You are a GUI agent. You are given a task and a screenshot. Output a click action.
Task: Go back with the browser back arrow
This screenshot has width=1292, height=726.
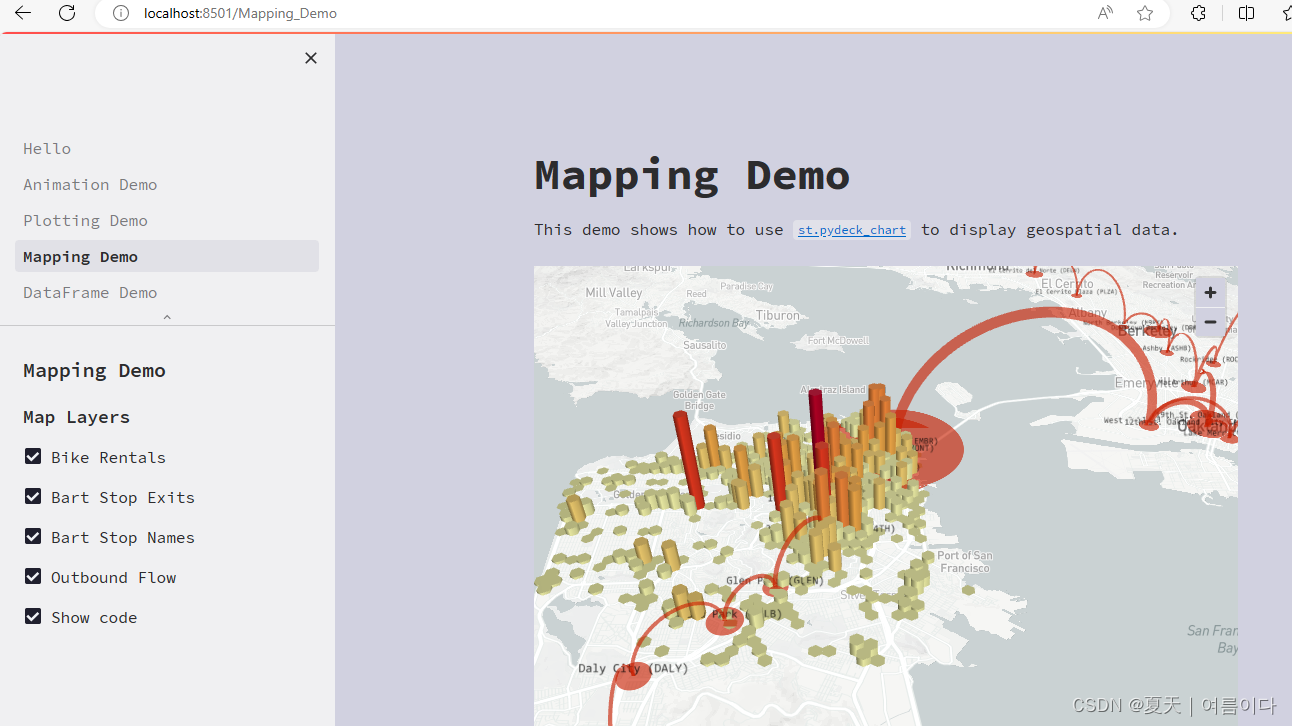click(x=23, y=13)
